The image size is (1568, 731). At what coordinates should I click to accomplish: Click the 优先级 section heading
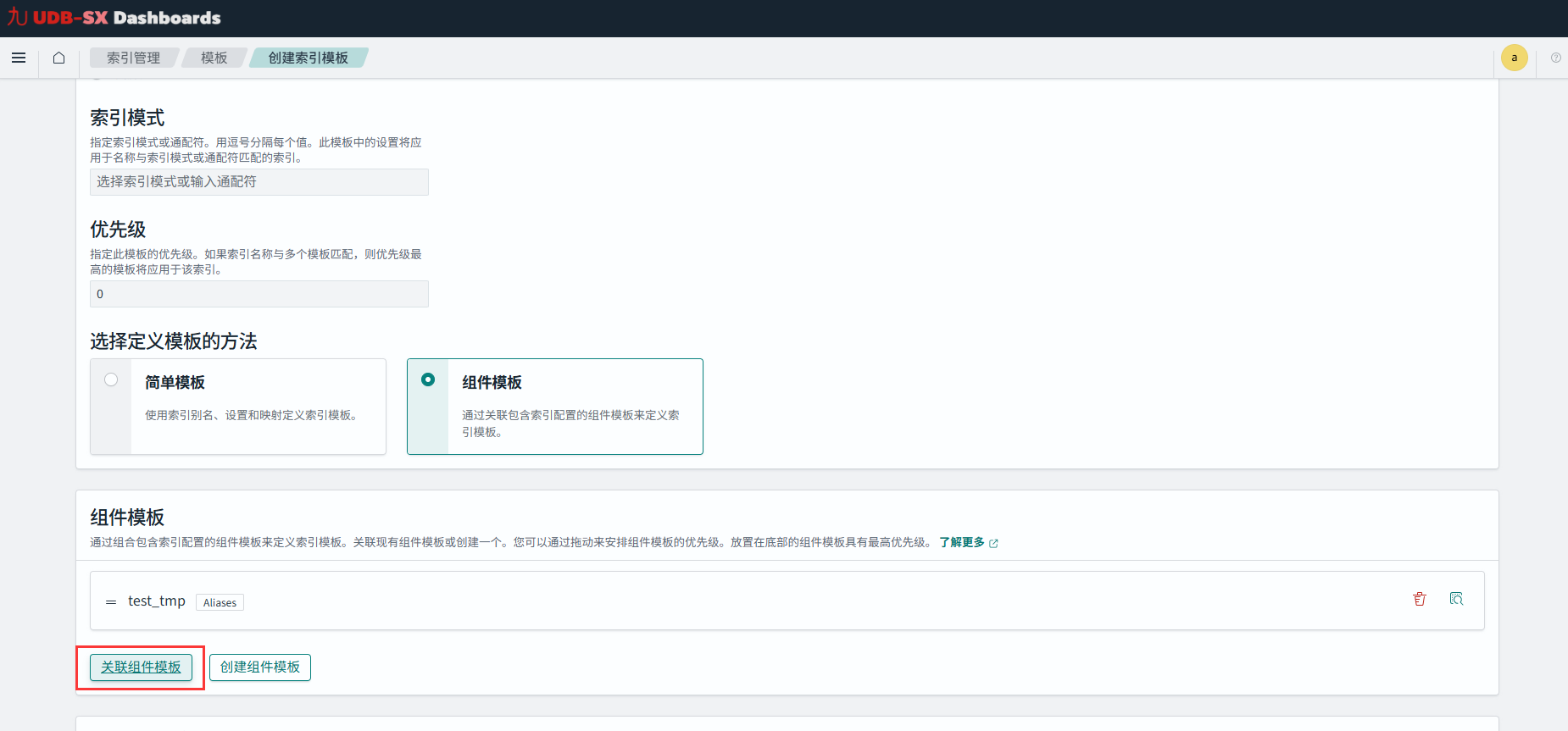click(118, 230)
